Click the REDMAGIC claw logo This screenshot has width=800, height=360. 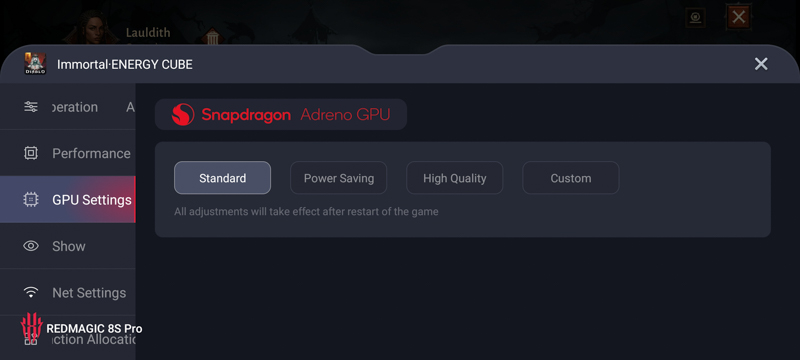pyautogui.click(x=31, y=327)
